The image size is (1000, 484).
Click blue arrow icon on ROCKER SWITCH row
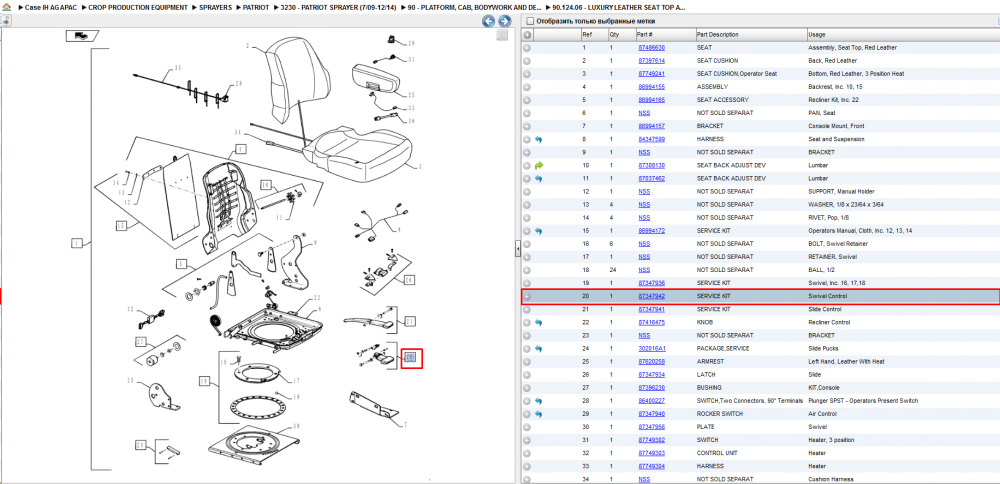tap(539, 414)
